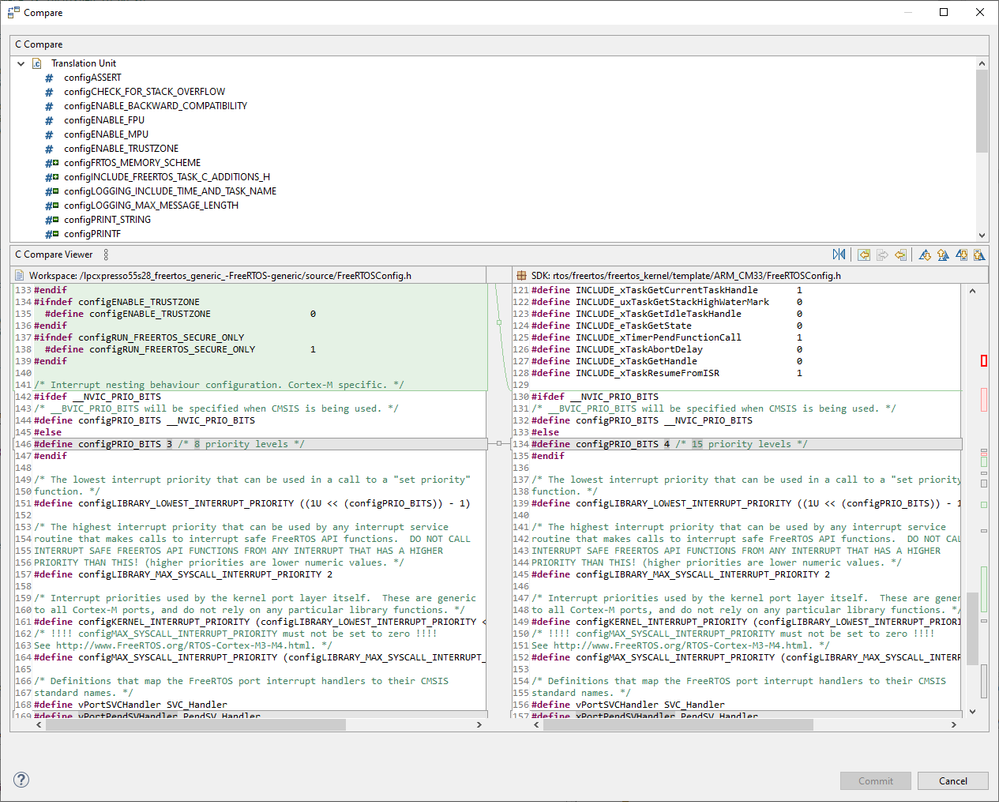Click right pane horizontal scrollbar thumb
The image size is (999, 802).
[x=677, y=725]
